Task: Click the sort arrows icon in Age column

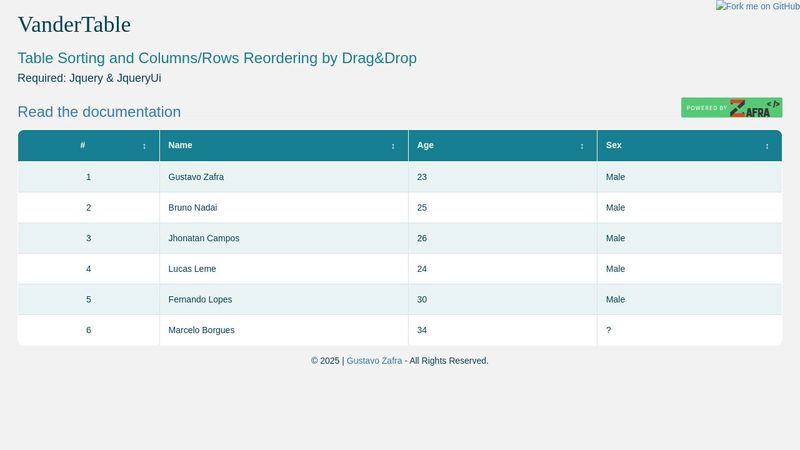Action: [582, 146]
